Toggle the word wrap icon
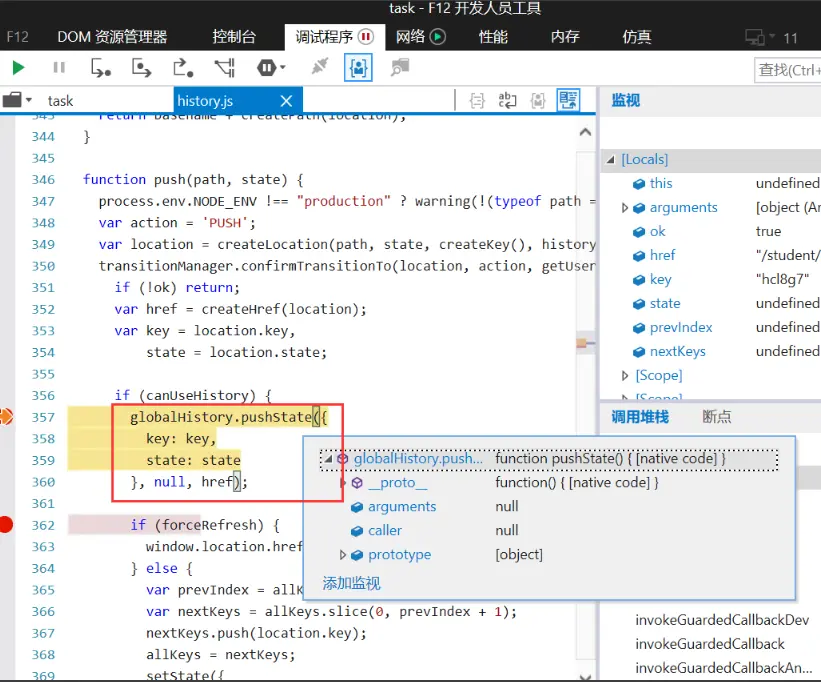The width and height of the screenshot is (821, 682). [507, 100]
